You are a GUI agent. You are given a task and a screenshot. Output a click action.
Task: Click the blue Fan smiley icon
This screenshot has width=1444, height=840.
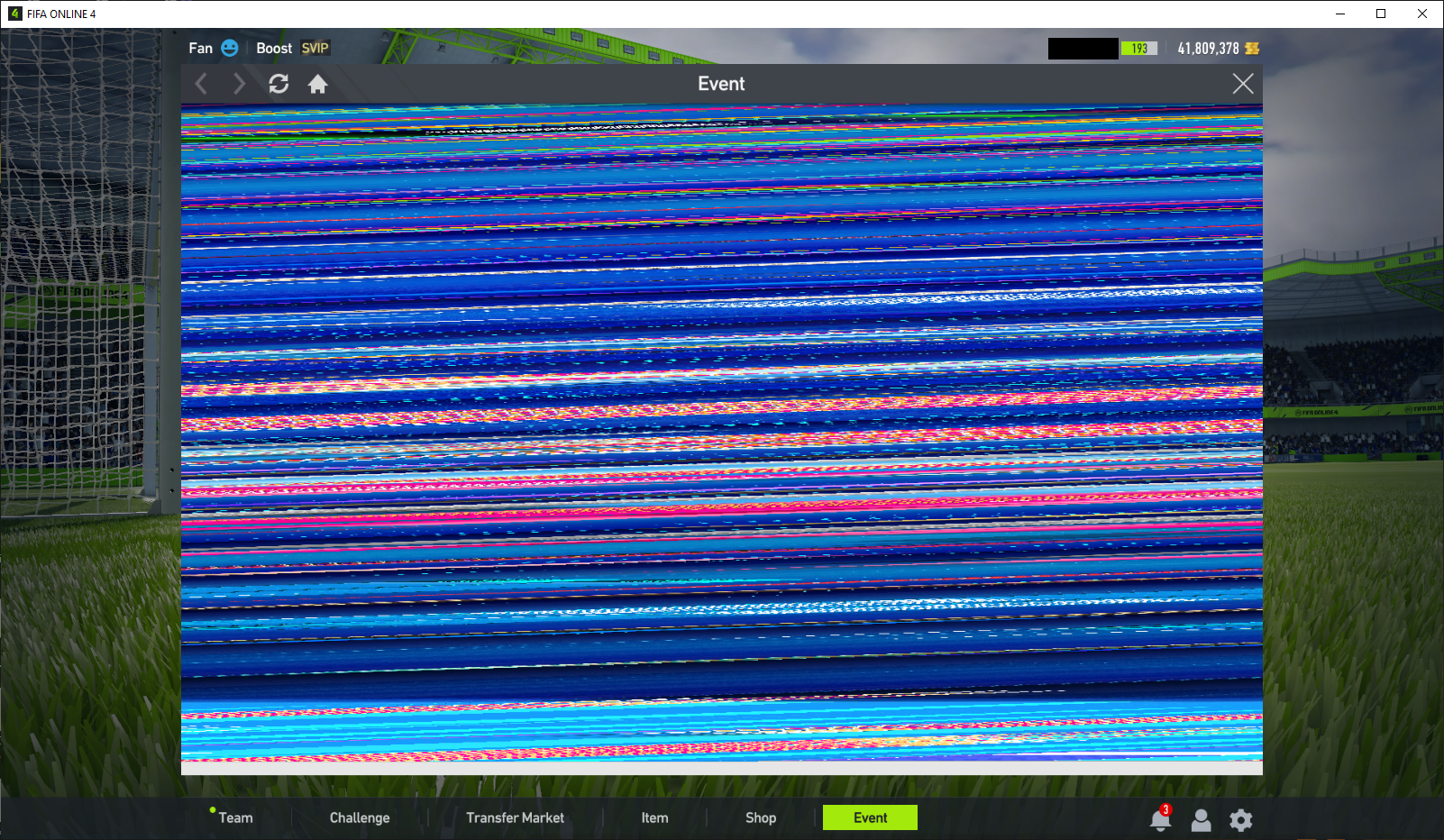click(x=230, y=48)
